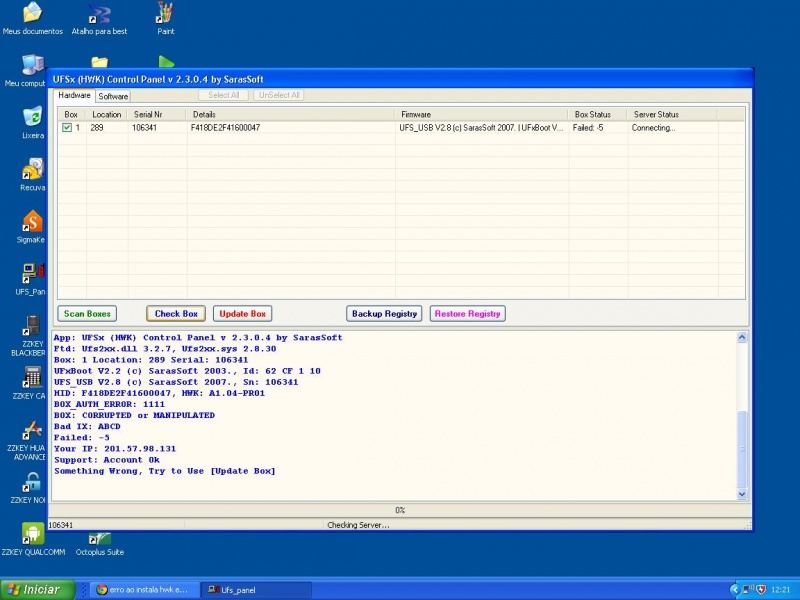
Task: Click the 0% progress bar
Action: tap(399, 510)
